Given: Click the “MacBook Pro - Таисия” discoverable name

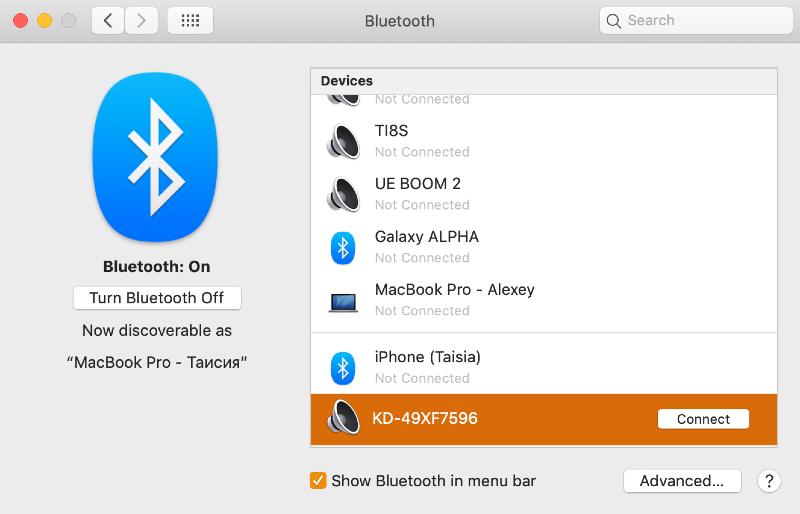Looking at the screenshot, I should [157, 362].
